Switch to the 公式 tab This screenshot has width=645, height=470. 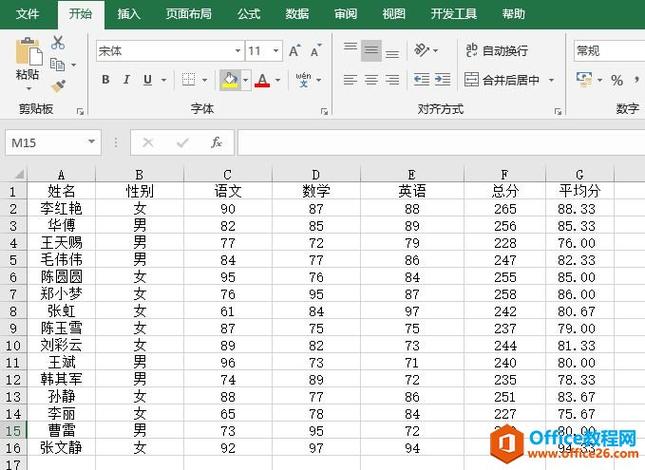[x=249, y=14]
